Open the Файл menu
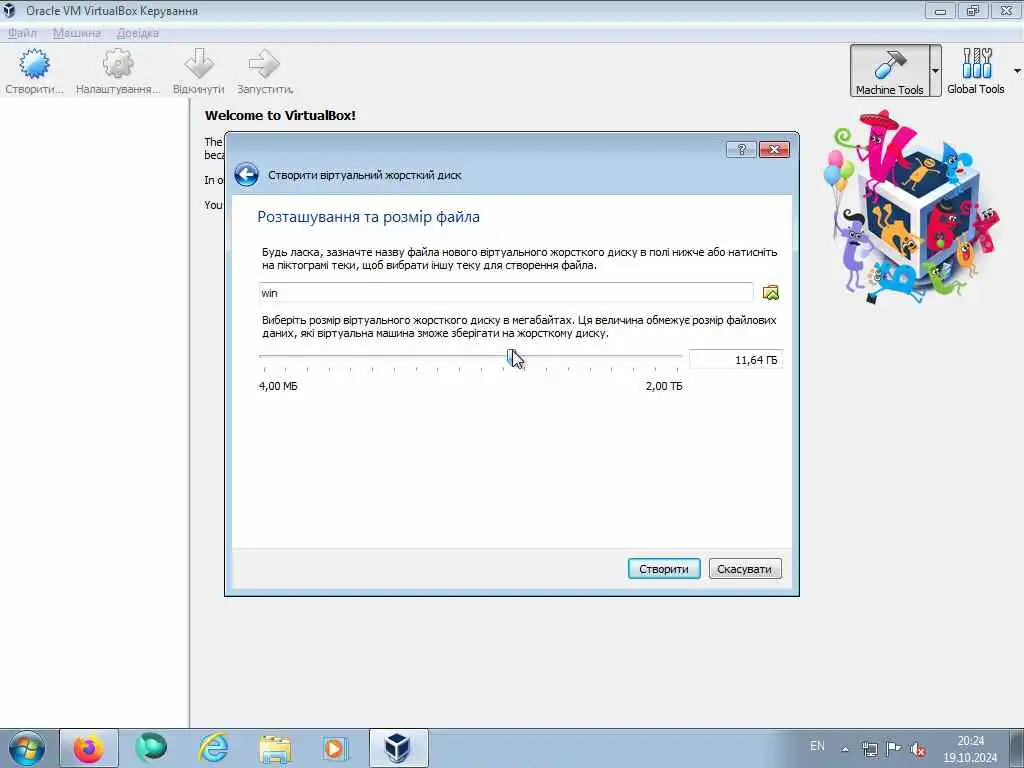Image resolution: width=1024 pixels, height=768 pixels. click(22, 33)
